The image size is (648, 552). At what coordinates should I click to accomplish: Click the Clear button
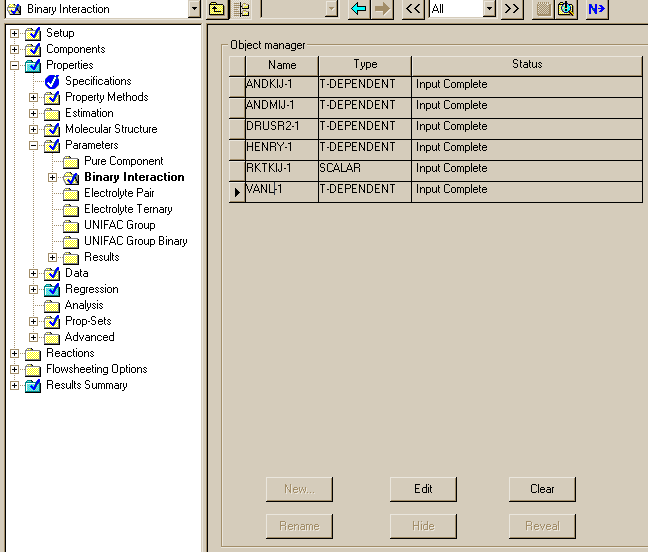click(542, 489)
